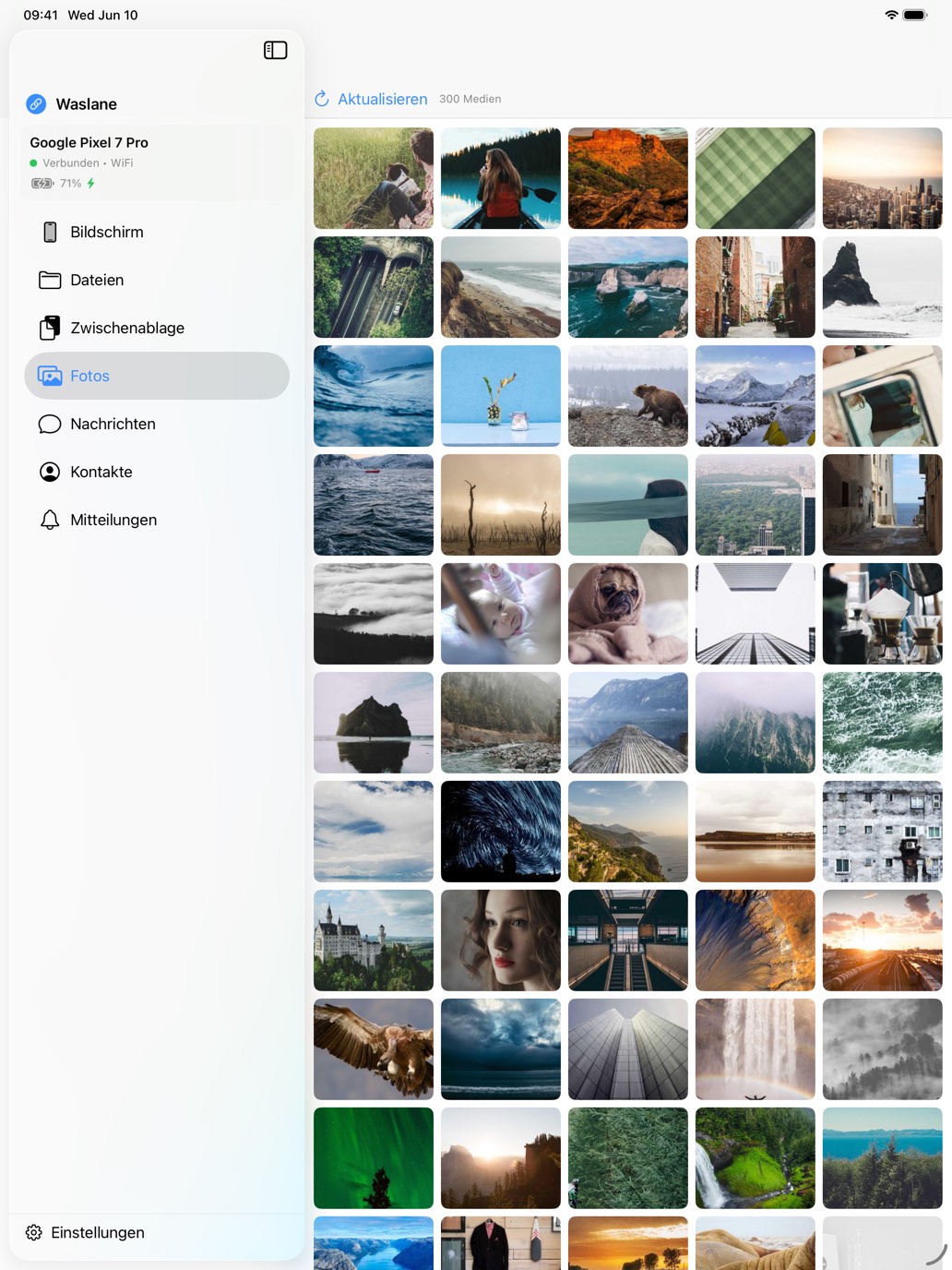Click the Mitteilungen bell icon

50,520
